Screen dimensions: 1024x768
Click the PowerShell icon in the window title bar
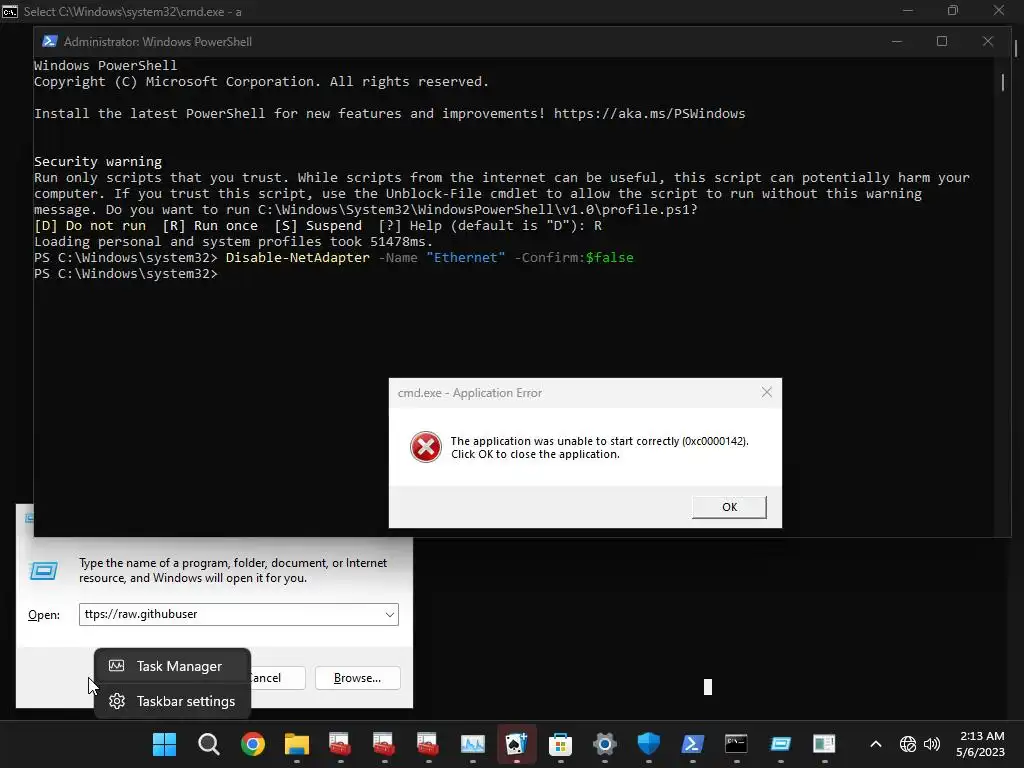pos(50,41)
